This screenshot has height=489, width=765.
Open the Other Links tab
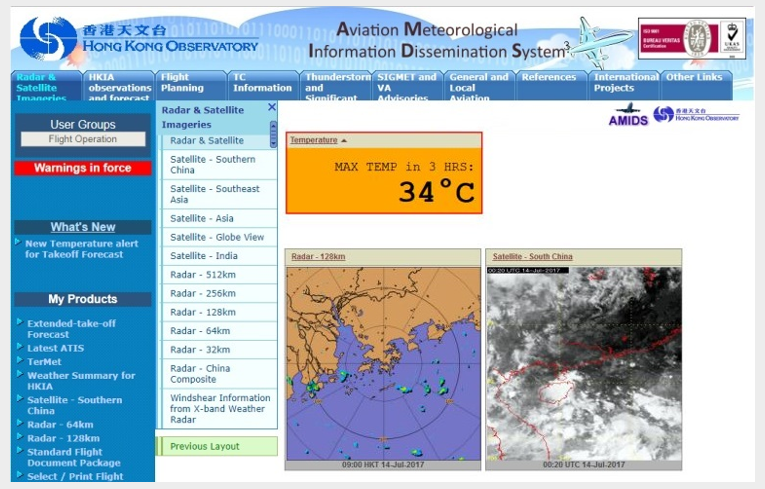point(696,87)
